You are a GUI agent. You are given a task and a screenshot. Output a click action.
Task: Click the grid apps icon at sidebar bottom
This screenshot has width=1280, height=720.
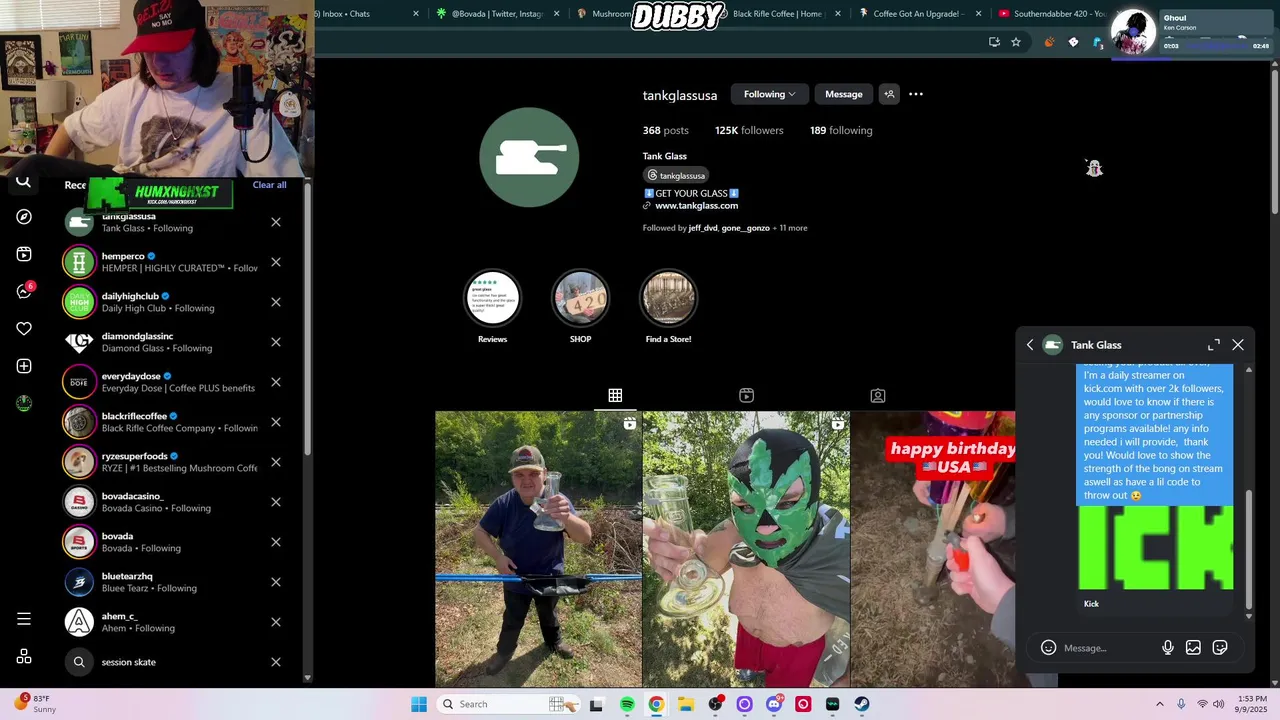pos(24,657)
